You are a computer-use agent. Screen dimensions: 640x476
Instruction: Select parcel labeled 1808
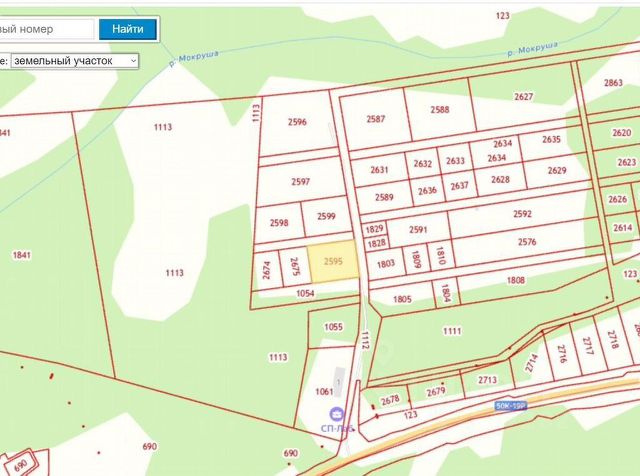[516, 280]
